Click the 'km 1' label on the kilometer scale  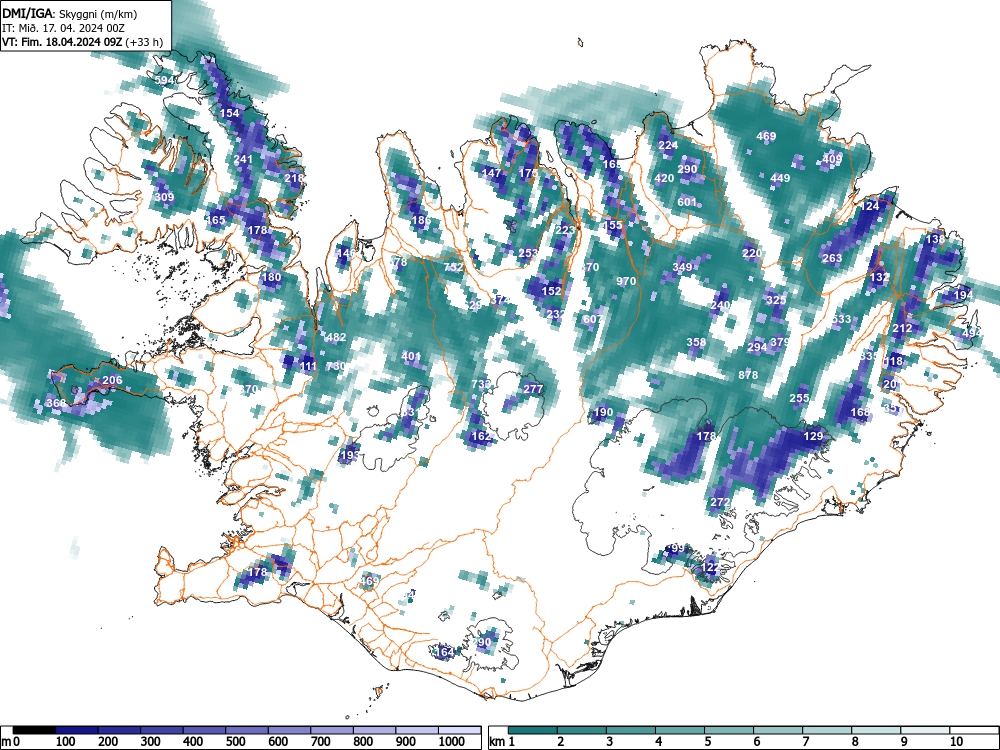pos(502,742)
